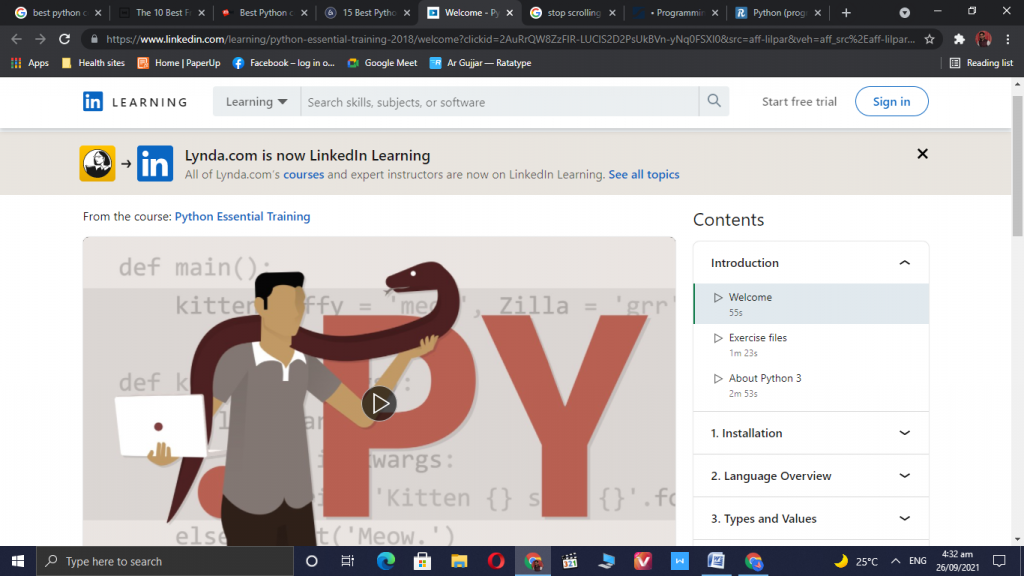1024x576 pixels.
Task: Switch to the '15 Best Pytho' tab
Action: (x=366, y=12)
